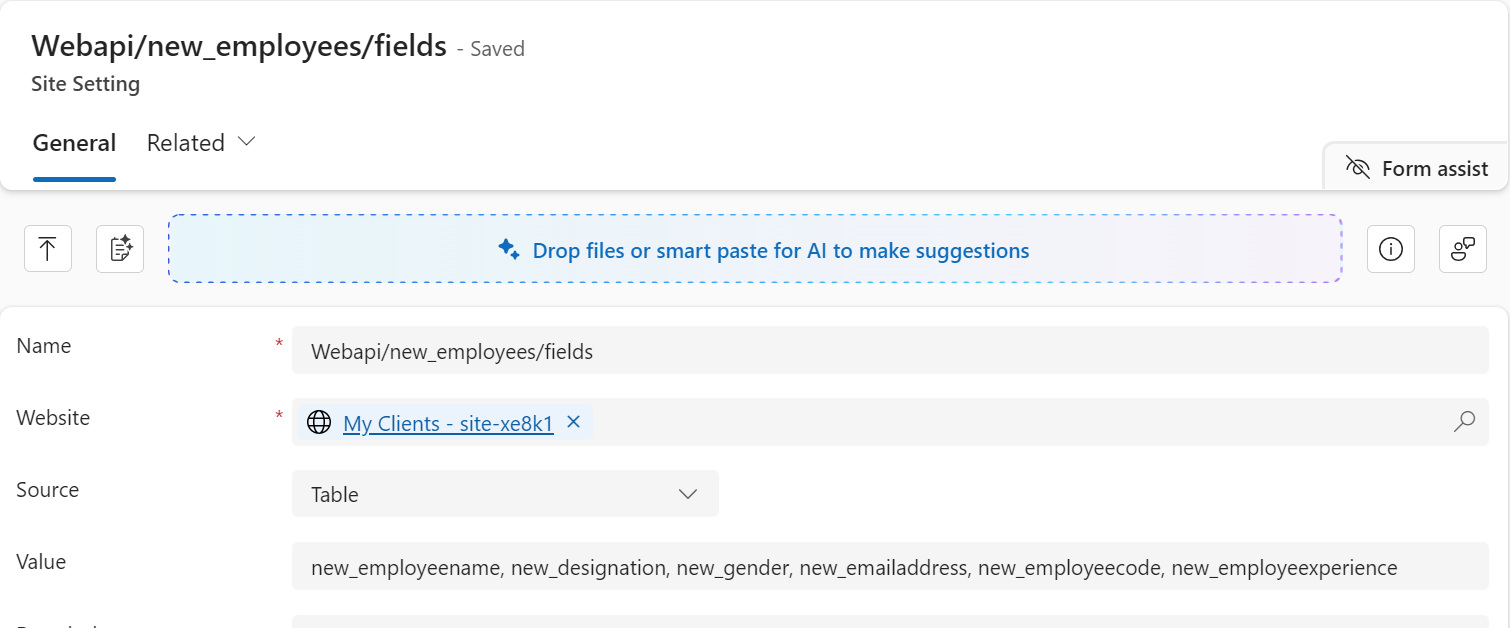Click the Website lookup search icon

[x=1464, y=422]
